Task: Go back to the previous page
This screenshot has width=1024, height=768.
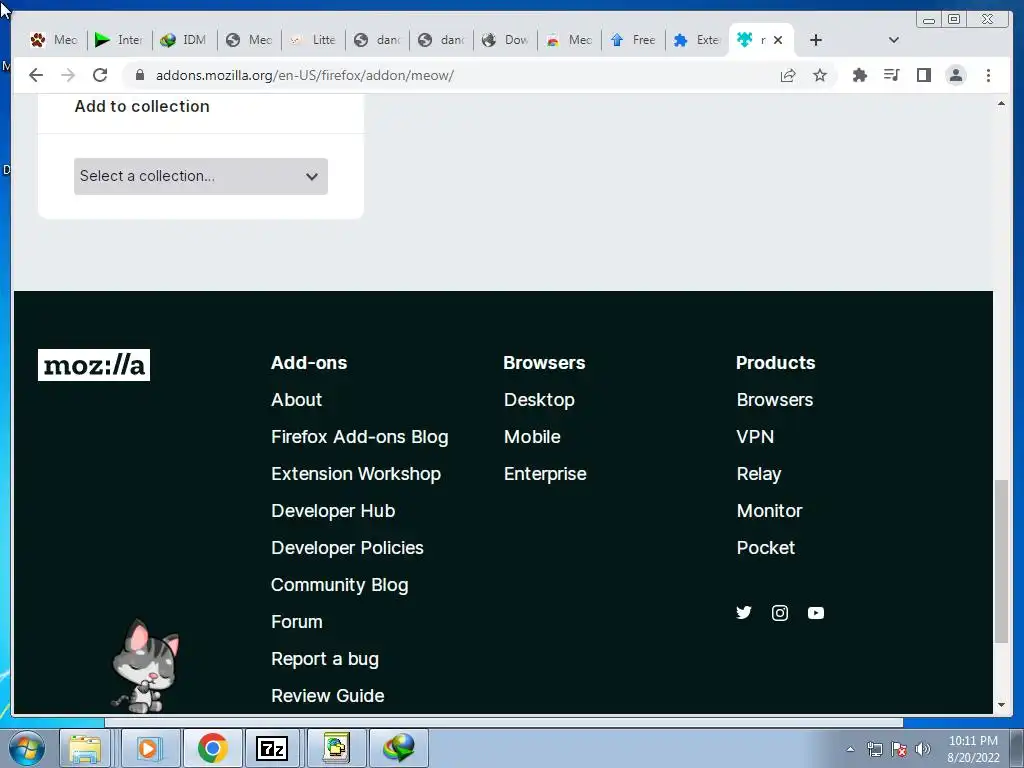Action: 36,75
